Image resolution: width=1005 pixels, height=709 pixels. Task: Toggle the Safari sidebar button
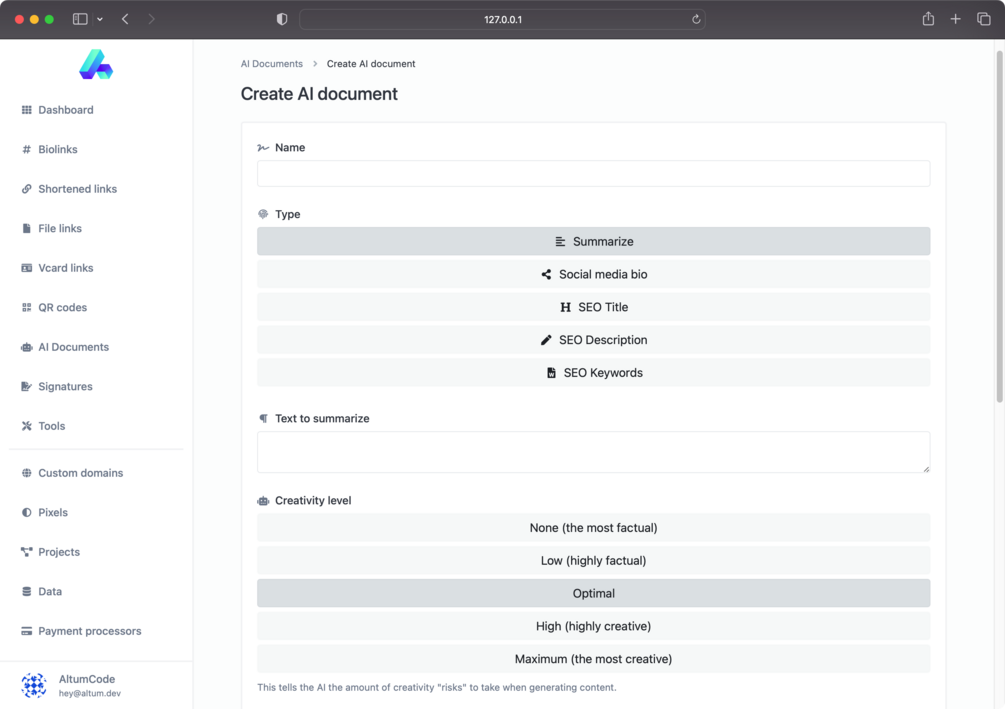(x=80, y=19)
